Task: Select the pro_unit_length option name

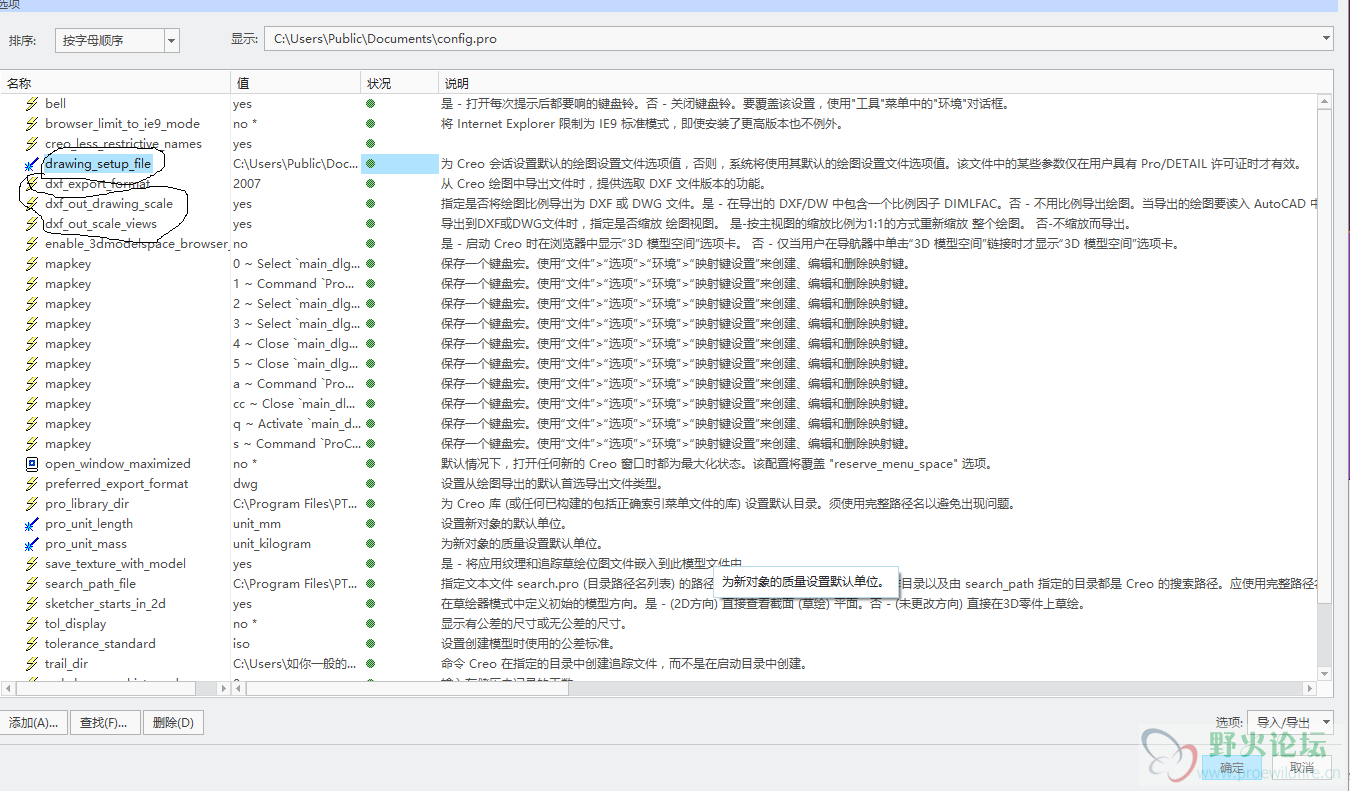Action: (89, 524)
